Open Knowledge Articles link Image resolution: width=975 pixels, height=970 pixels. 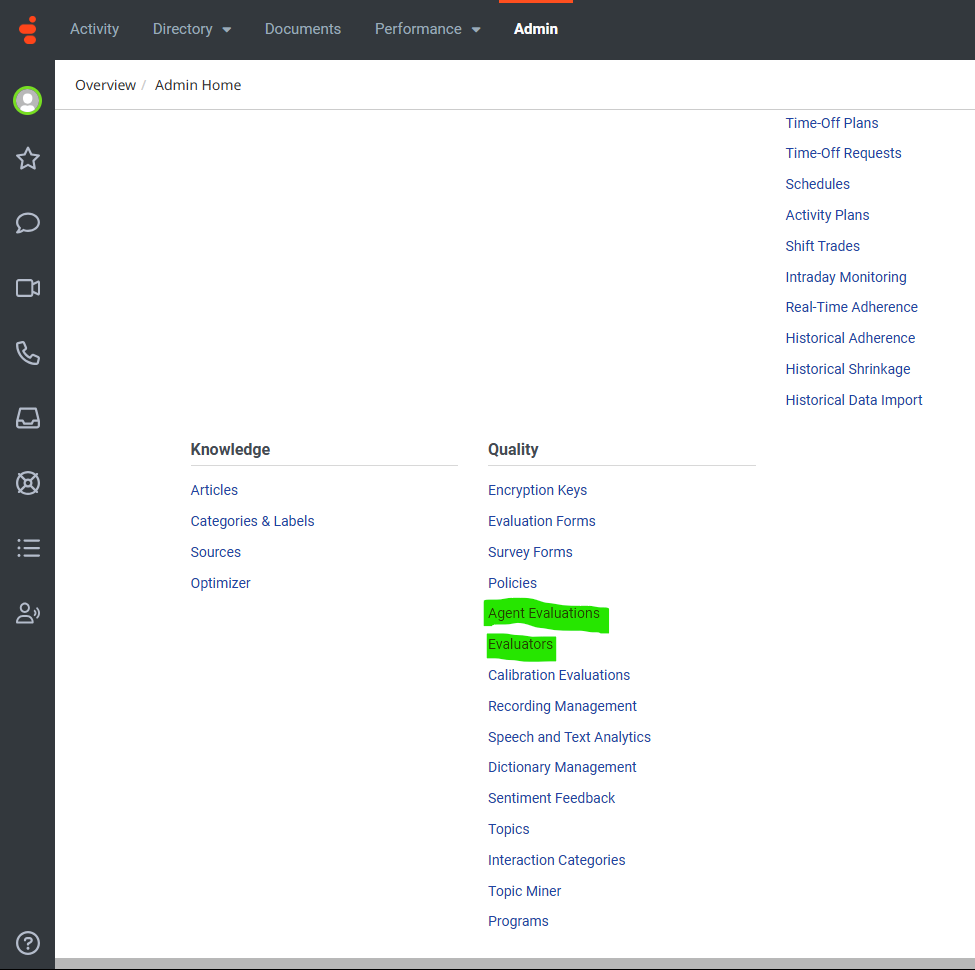pyautogui.click(x=214, y=491)
